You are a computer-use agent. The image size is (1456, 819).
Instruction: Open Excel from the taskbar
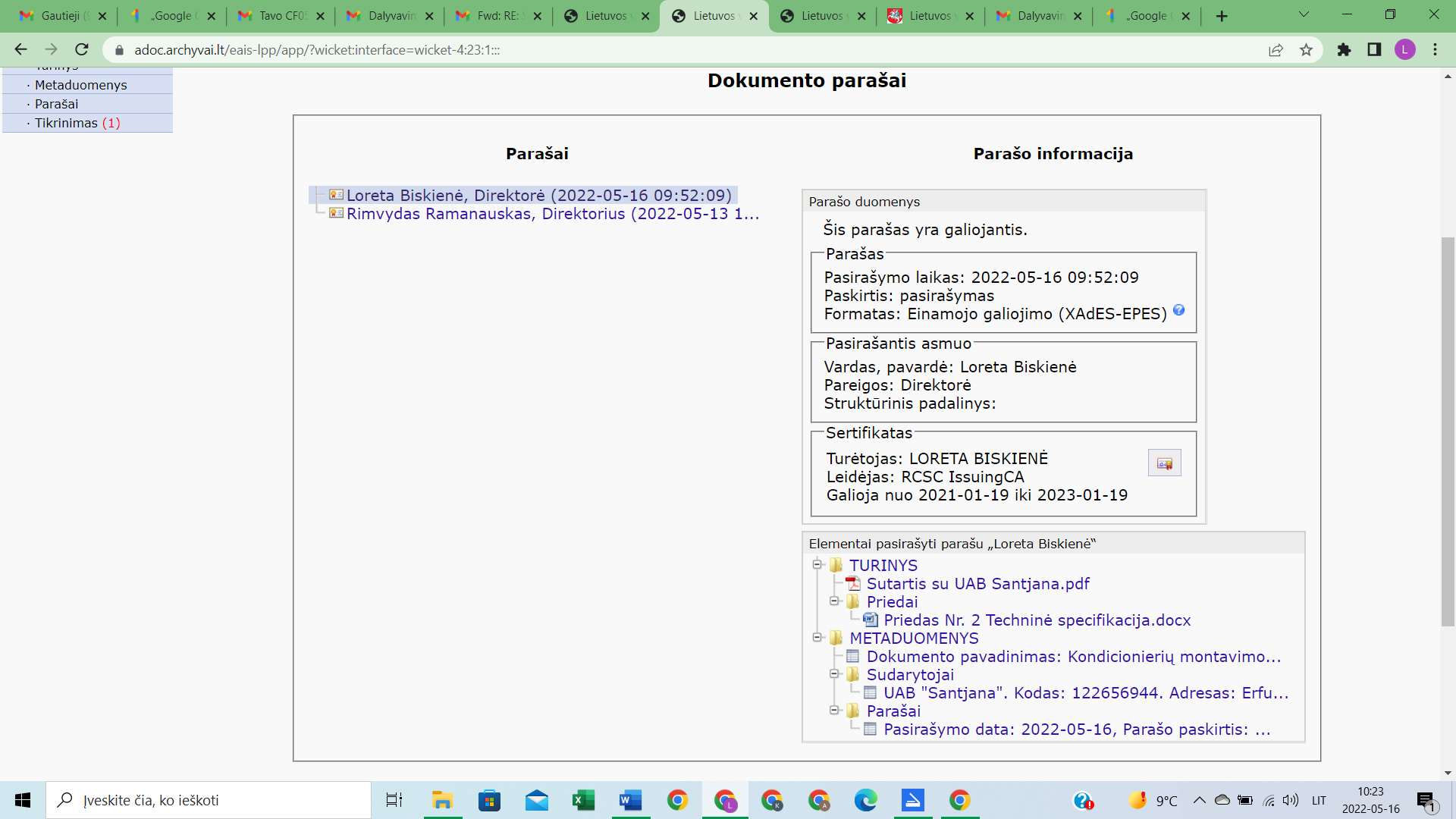[x=583, y=800]
